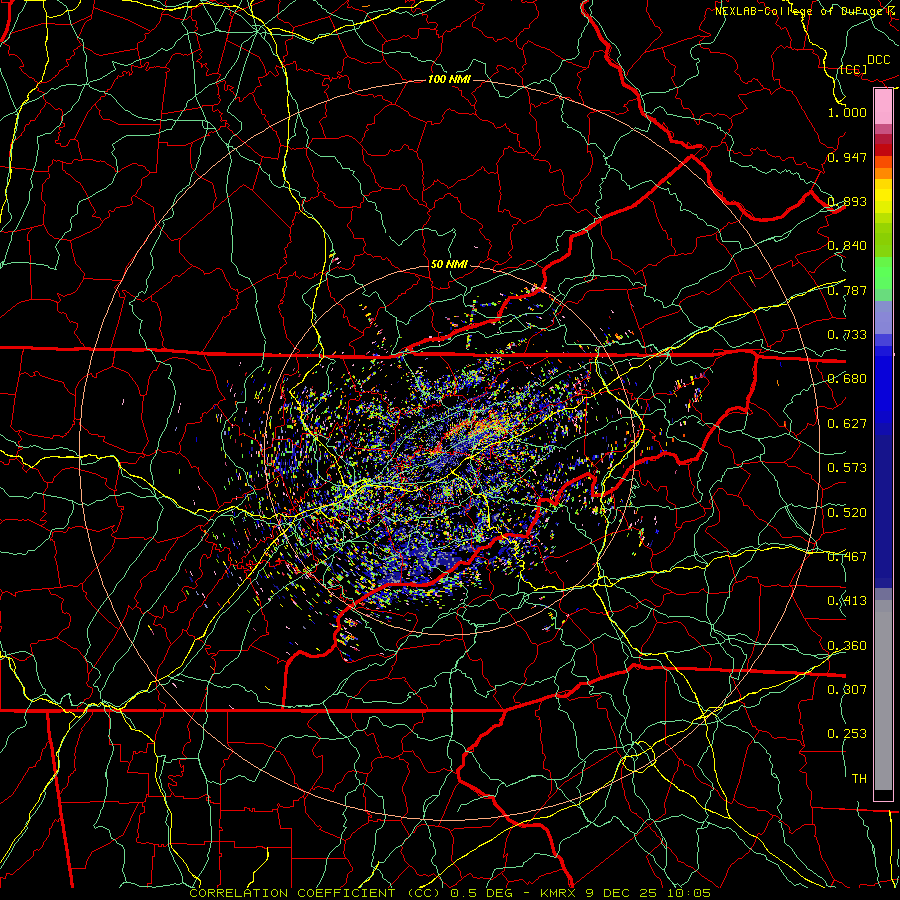Click the DCC label above the color bar
Viewport: 900px width, 900px height.
(x=879, y=60)
